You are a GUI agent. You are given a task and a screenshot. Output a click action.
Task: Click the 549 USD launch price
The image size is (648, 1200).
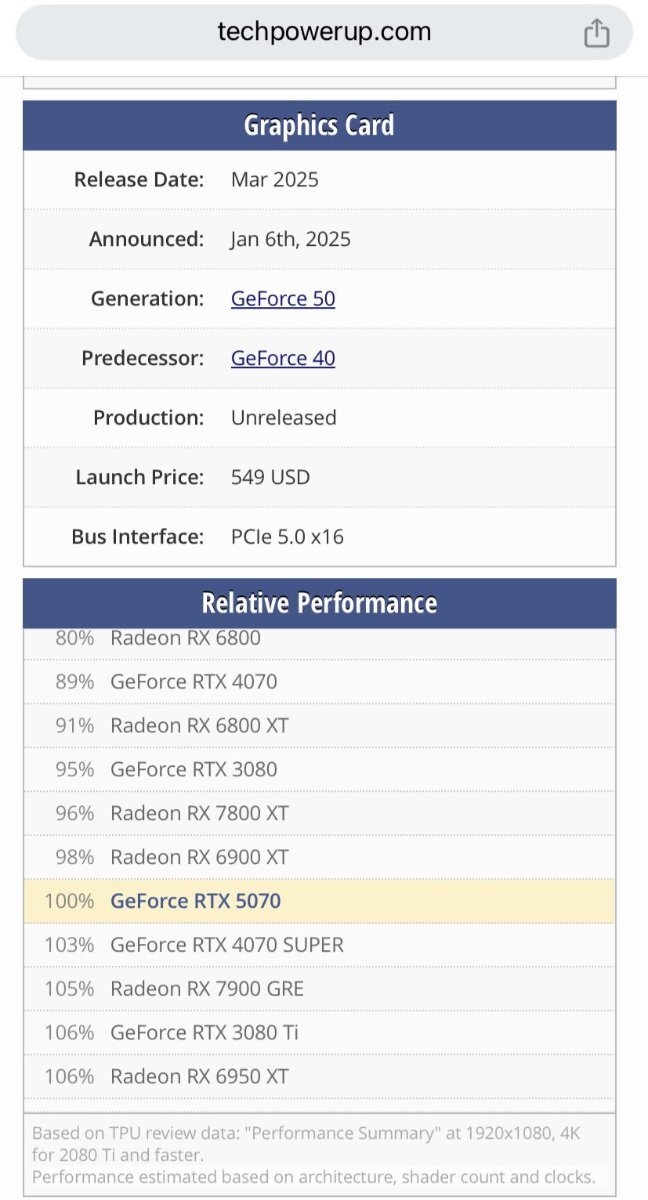tap(271, 477)
